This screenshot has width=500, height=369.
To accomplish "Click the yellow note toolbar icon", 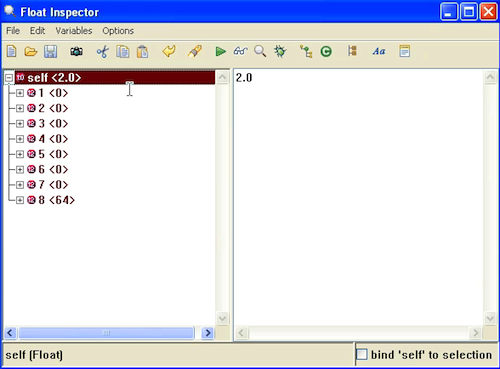I will (x=405, y=51).
